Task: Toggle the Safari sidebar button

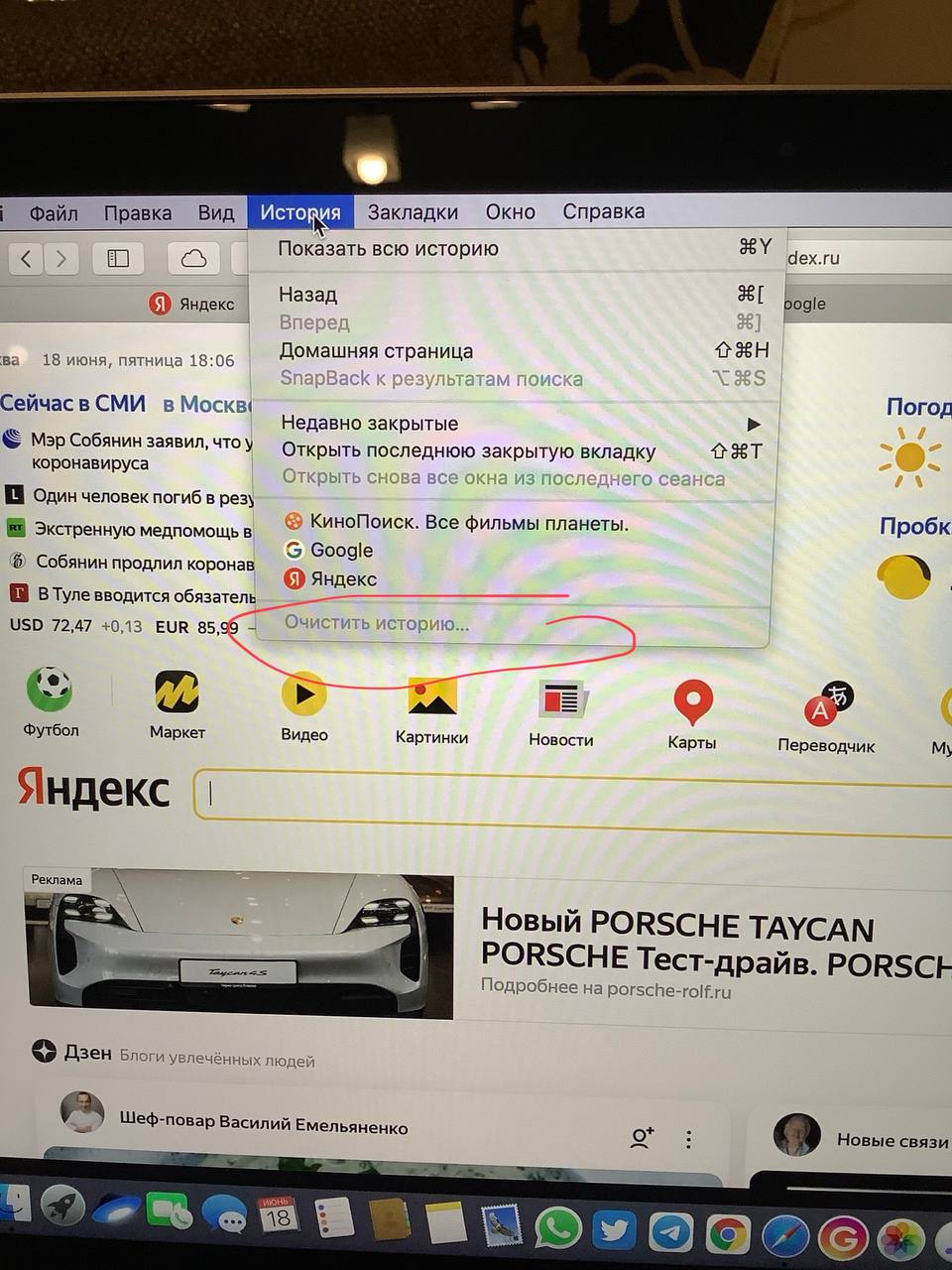Action: click(118, 259)
